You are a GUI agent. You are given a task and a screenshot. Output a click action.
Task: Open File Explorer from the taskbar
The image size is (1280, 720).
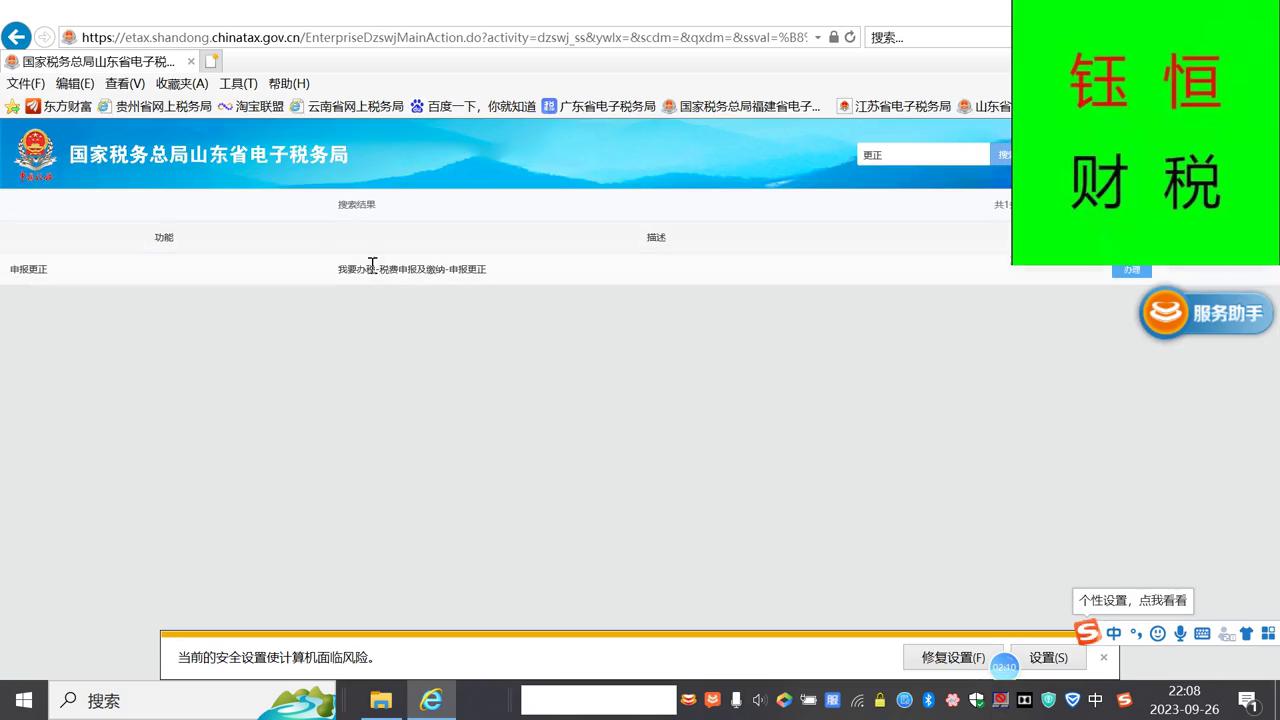point(381,700)
